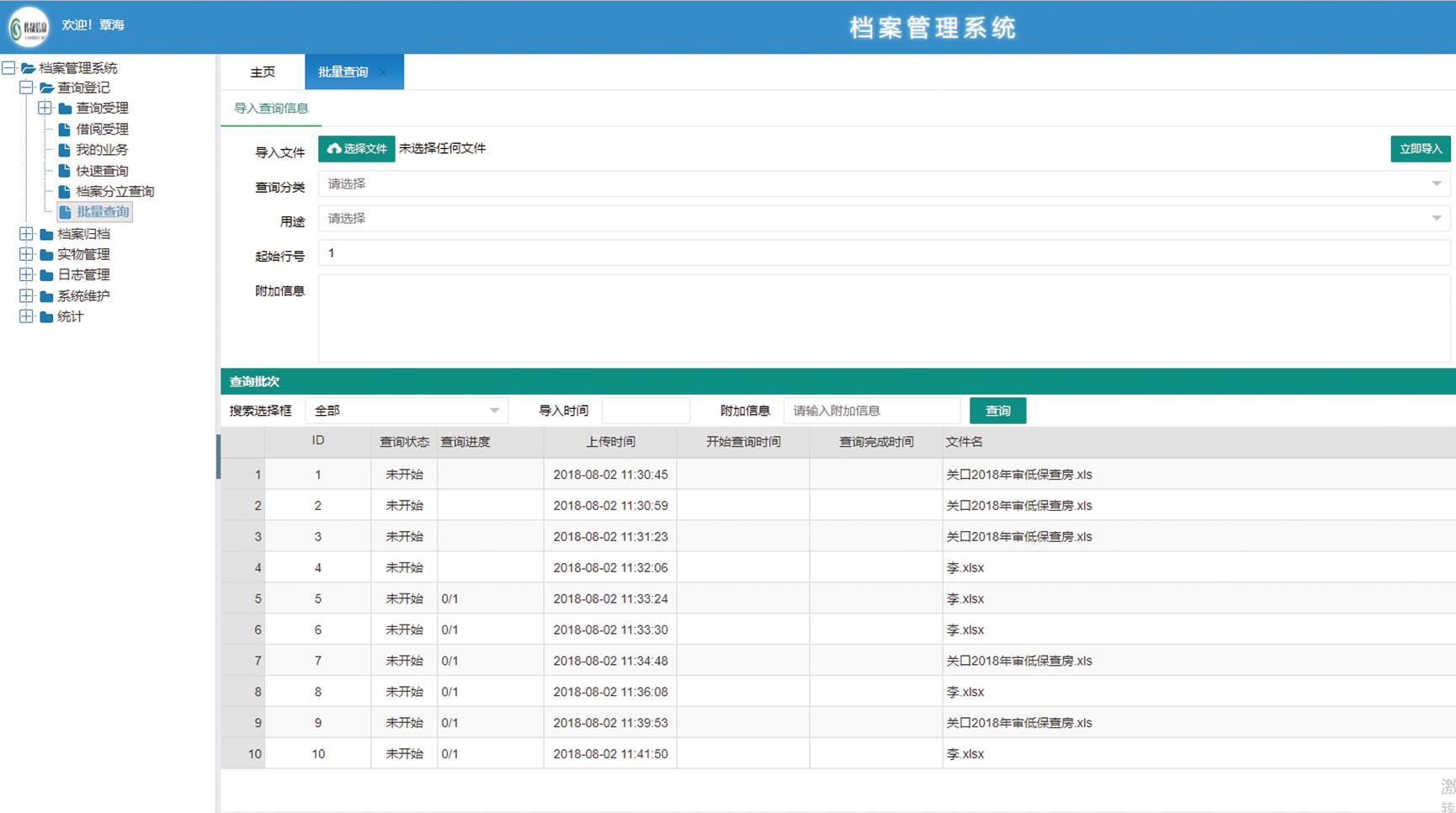The width and height of the screenshot is (1456, 813).
Task: Click folder icon beside 档案归档
Action: click(x=46, y=235)
